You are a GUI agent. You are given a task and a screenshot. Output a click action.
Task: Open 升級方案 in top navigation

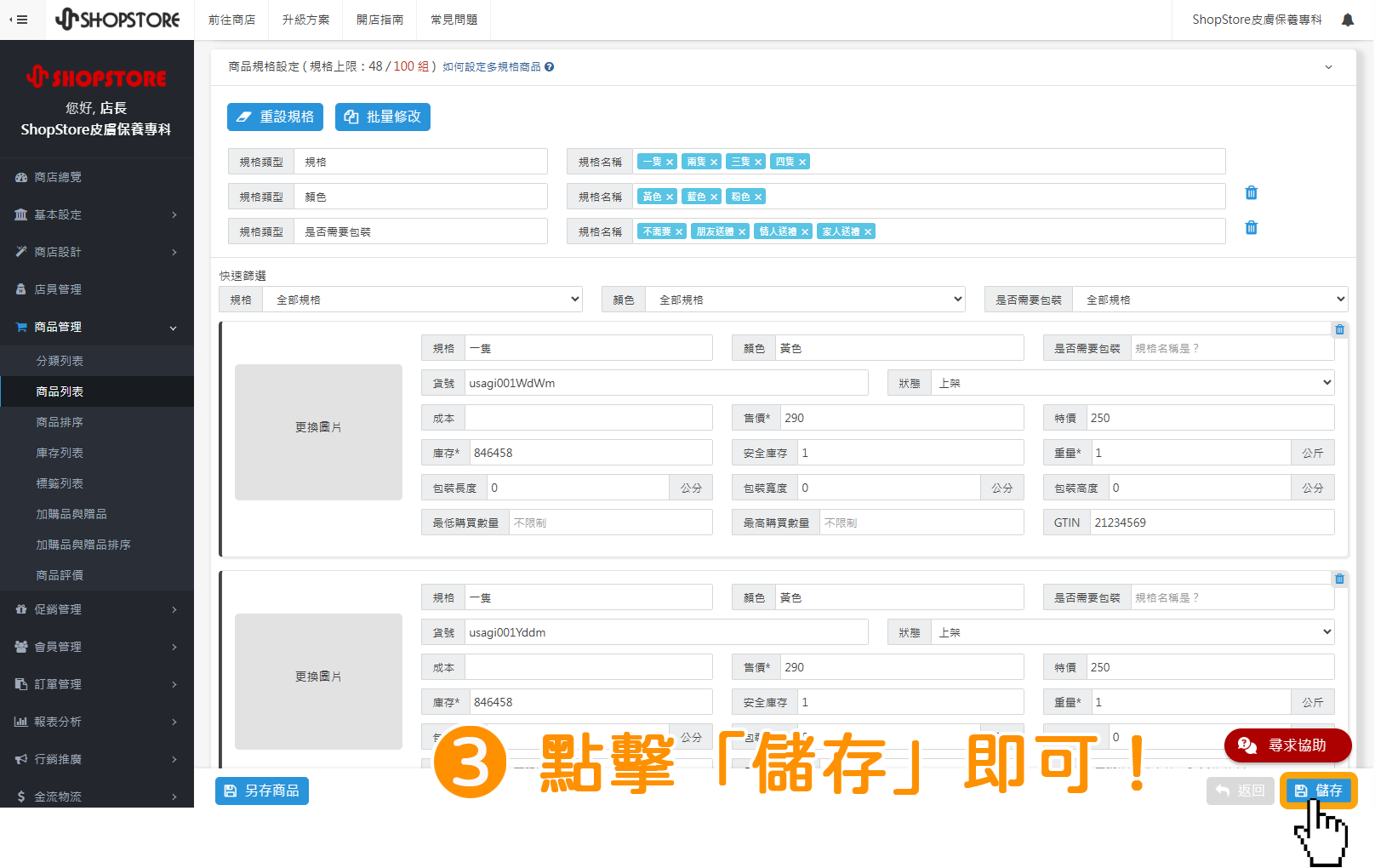(305, 20)
